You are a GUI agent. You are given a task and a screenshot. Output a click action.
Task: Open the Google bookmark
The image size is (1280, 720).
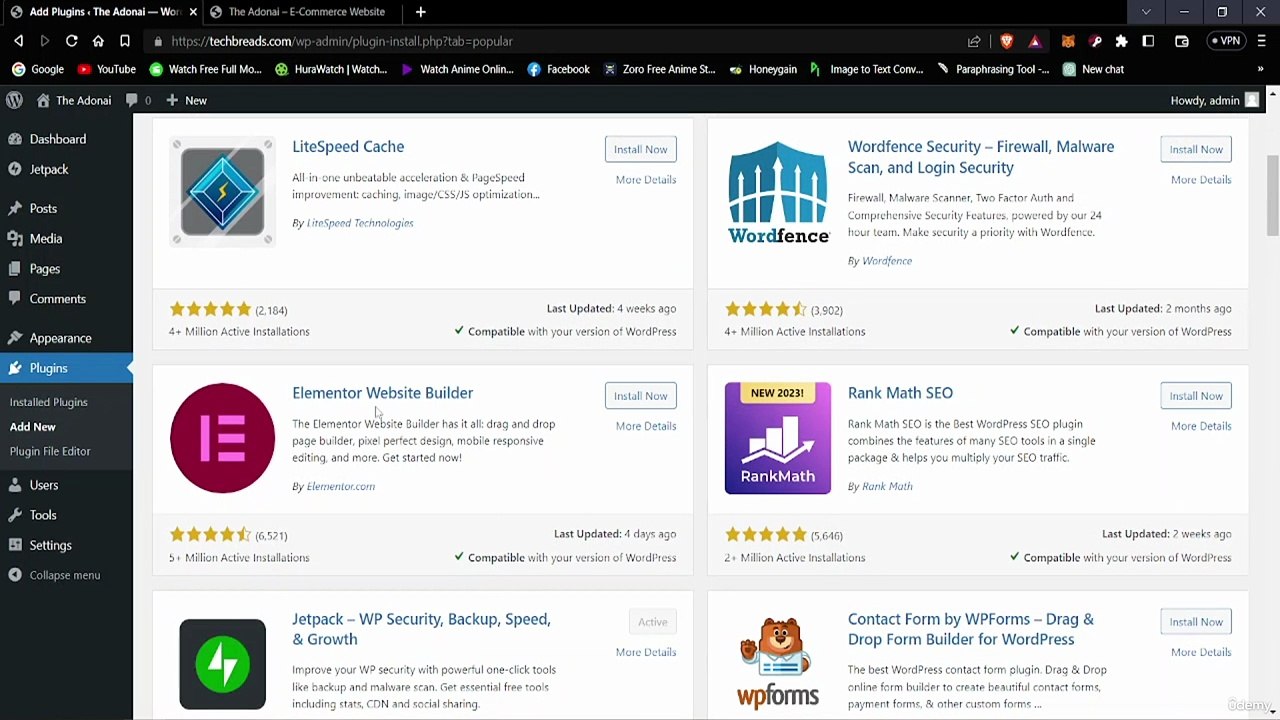tap(38, 69)
